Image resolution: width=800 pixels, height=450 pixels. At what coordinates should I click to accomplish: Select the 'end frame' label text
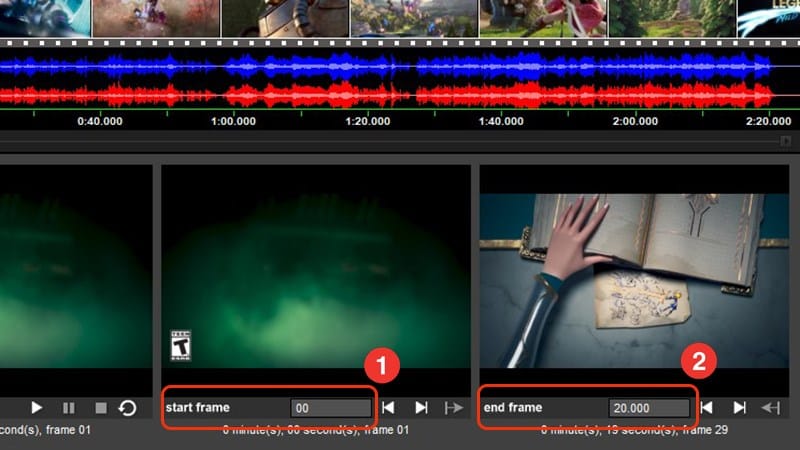click(x=513, y=408)
